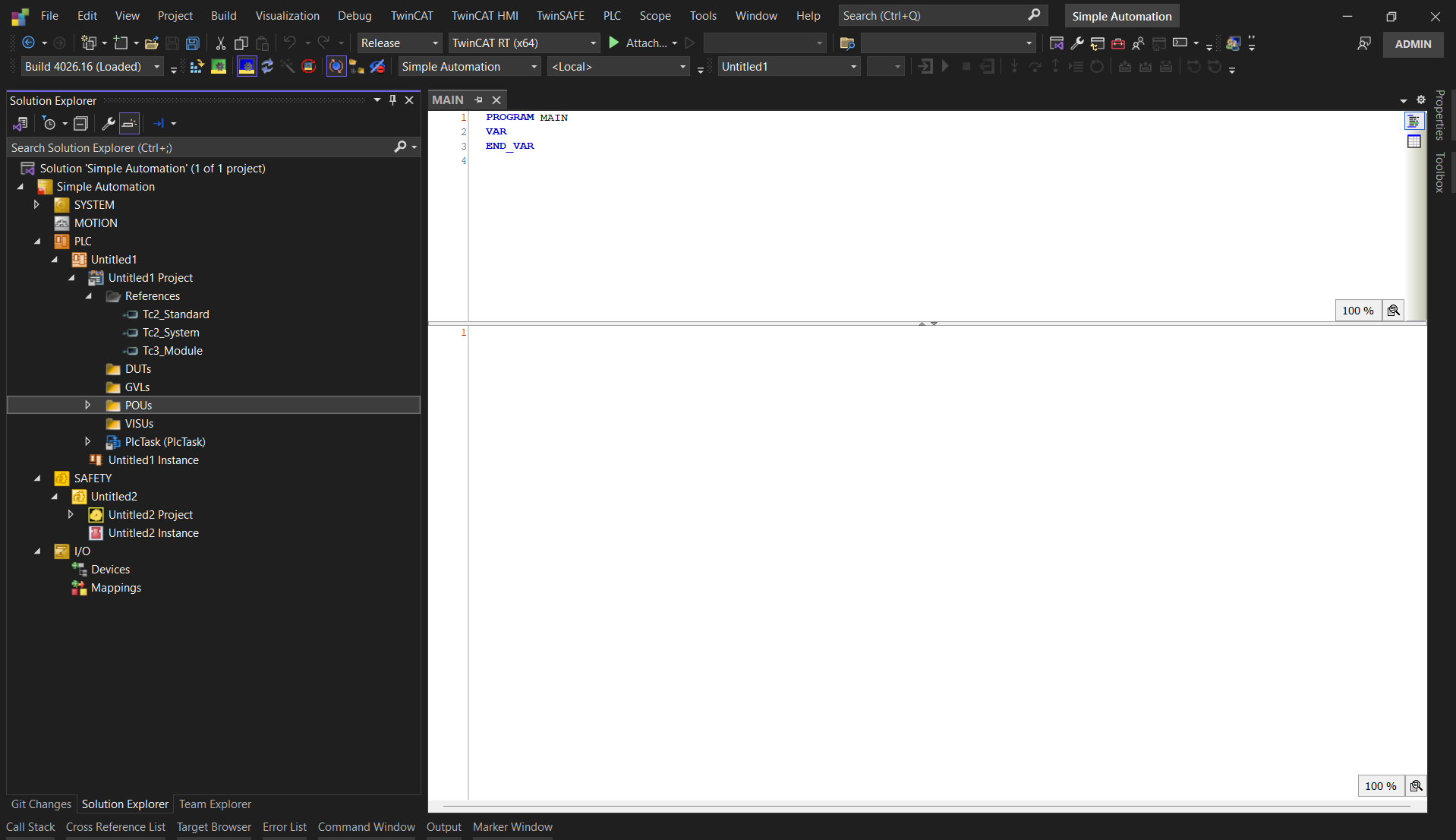The height and width of the screenshot is (840, 1456).
Task: Switch Views icon in Solution Explorer
Action: (20, 124)
